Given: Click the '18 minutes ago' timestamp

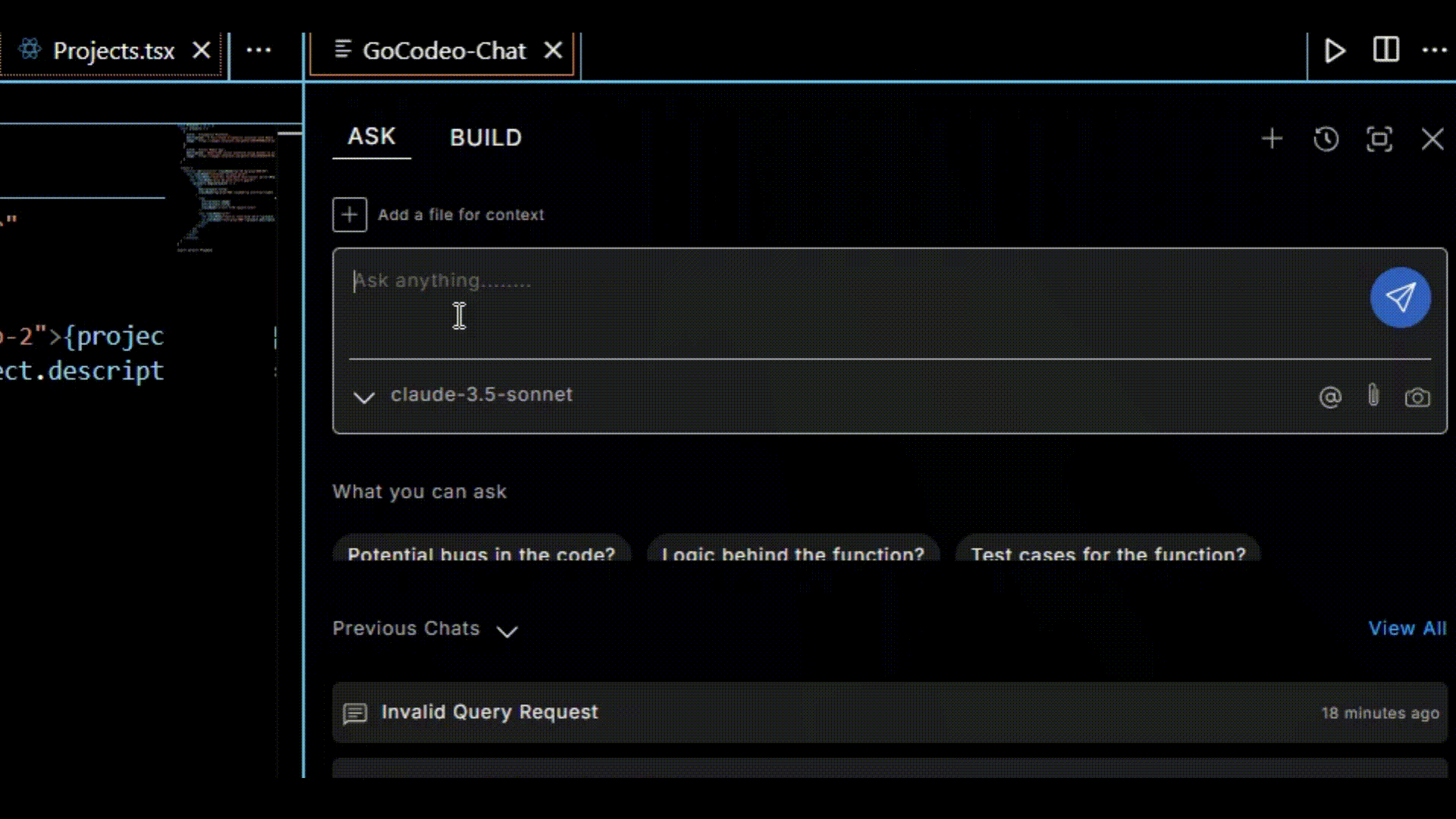Looking at the screenshot, I should pos(1380,714).
